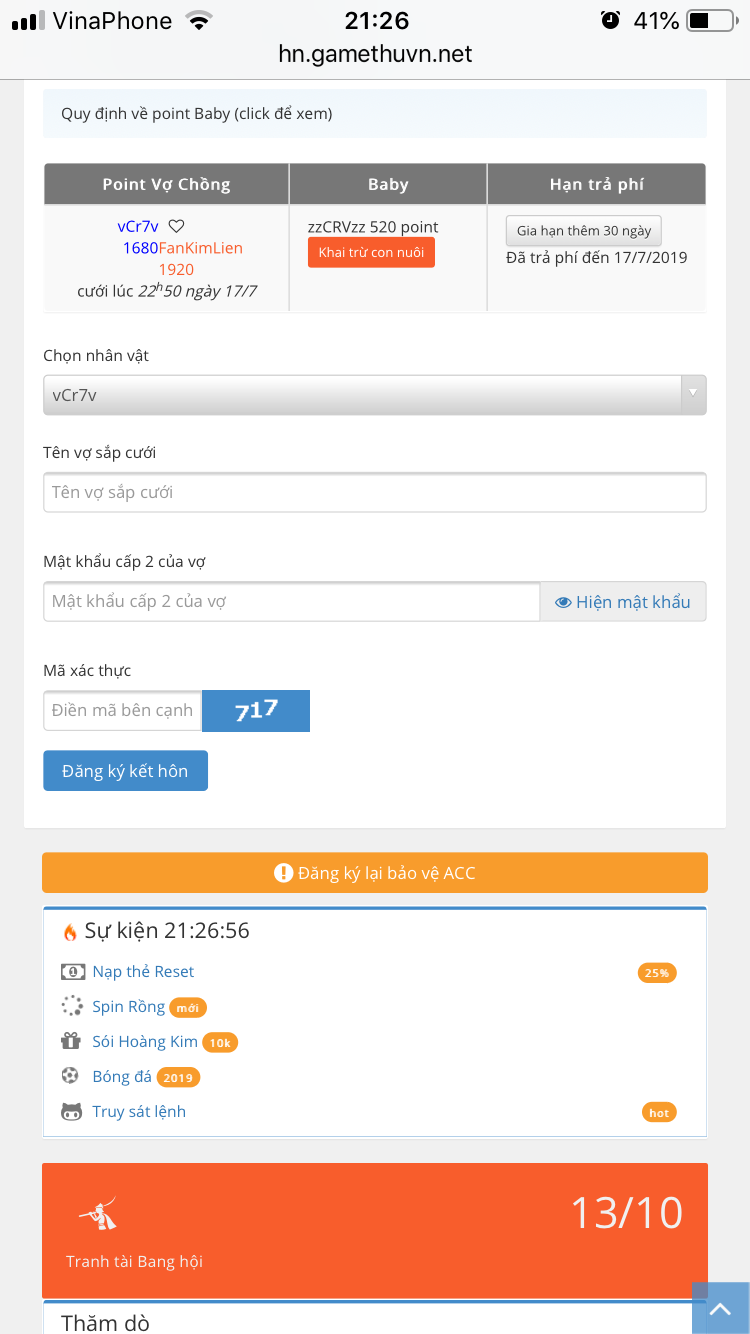This screenshot has width=750, height=1334.
Task: Click the Khai trừ con nuôi button
Action: click(x=371, y=253)
